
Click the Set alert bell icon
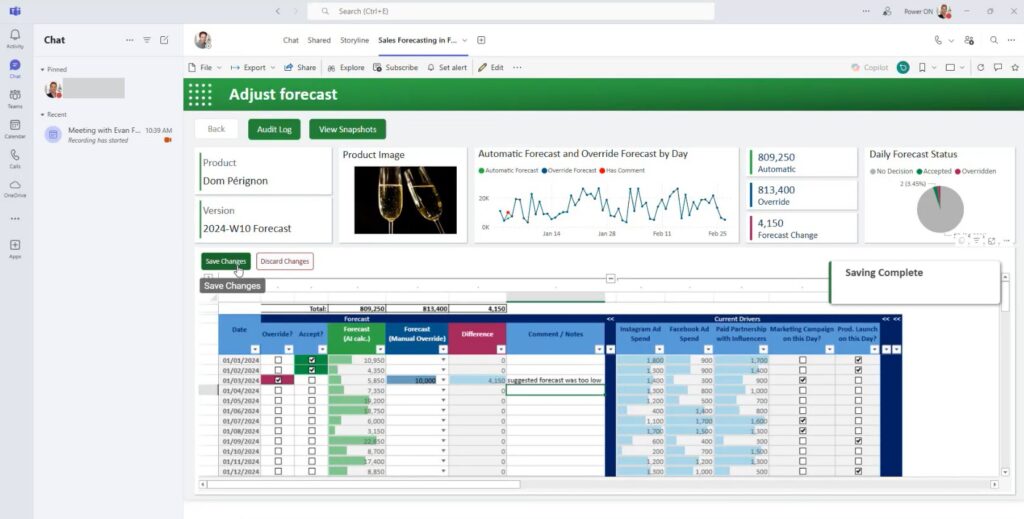pos(431,68)
